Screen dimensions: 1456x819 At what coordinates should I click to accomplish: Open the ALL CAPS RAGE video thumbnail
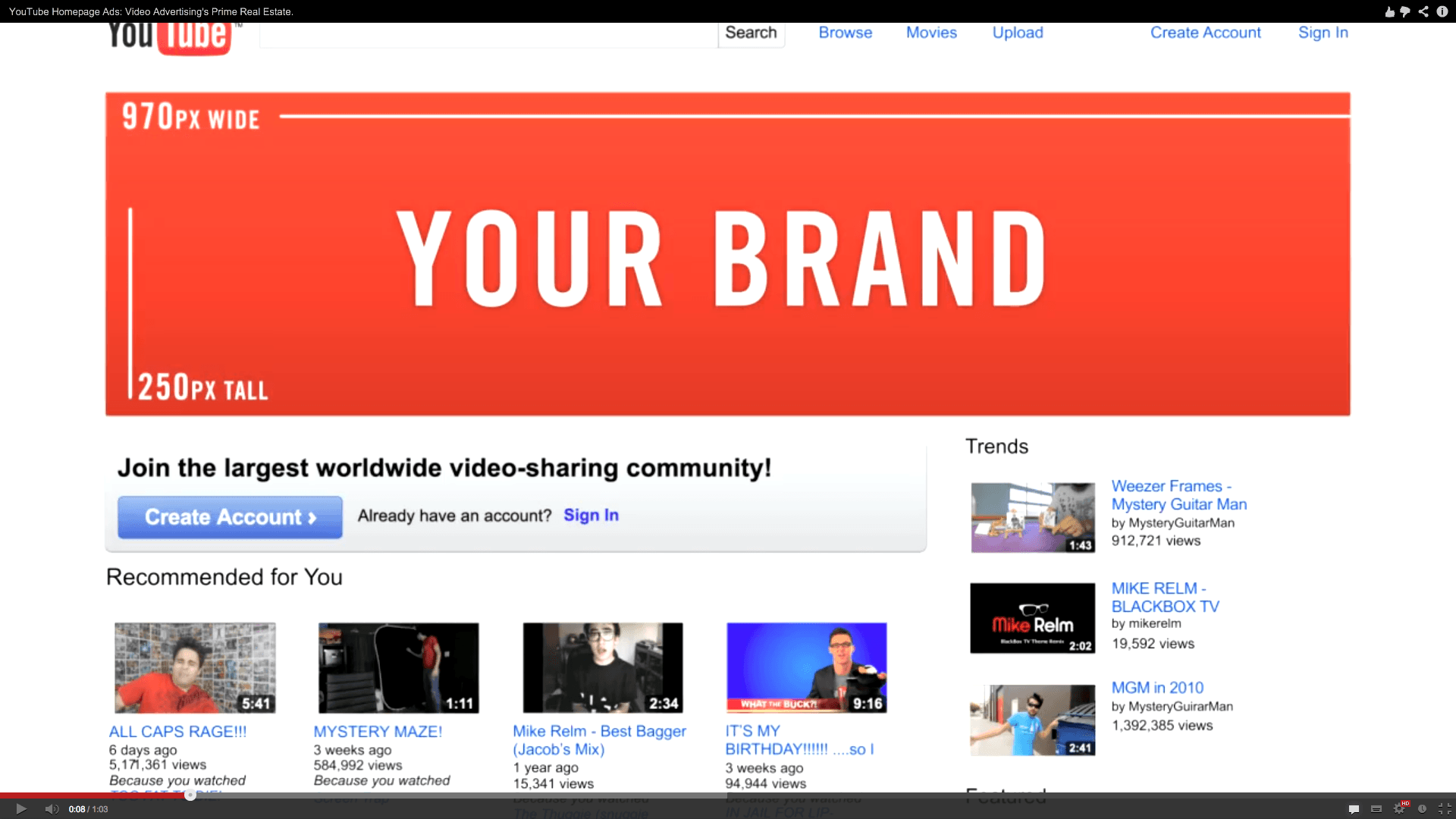point(195,668)
